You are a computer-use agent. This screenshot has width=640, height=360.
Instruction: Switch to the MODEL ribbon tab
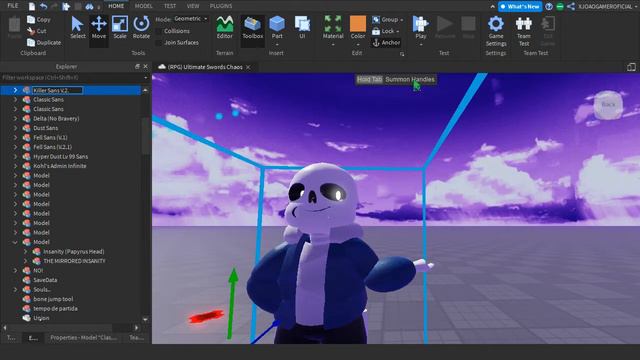(x=143, y=6)
